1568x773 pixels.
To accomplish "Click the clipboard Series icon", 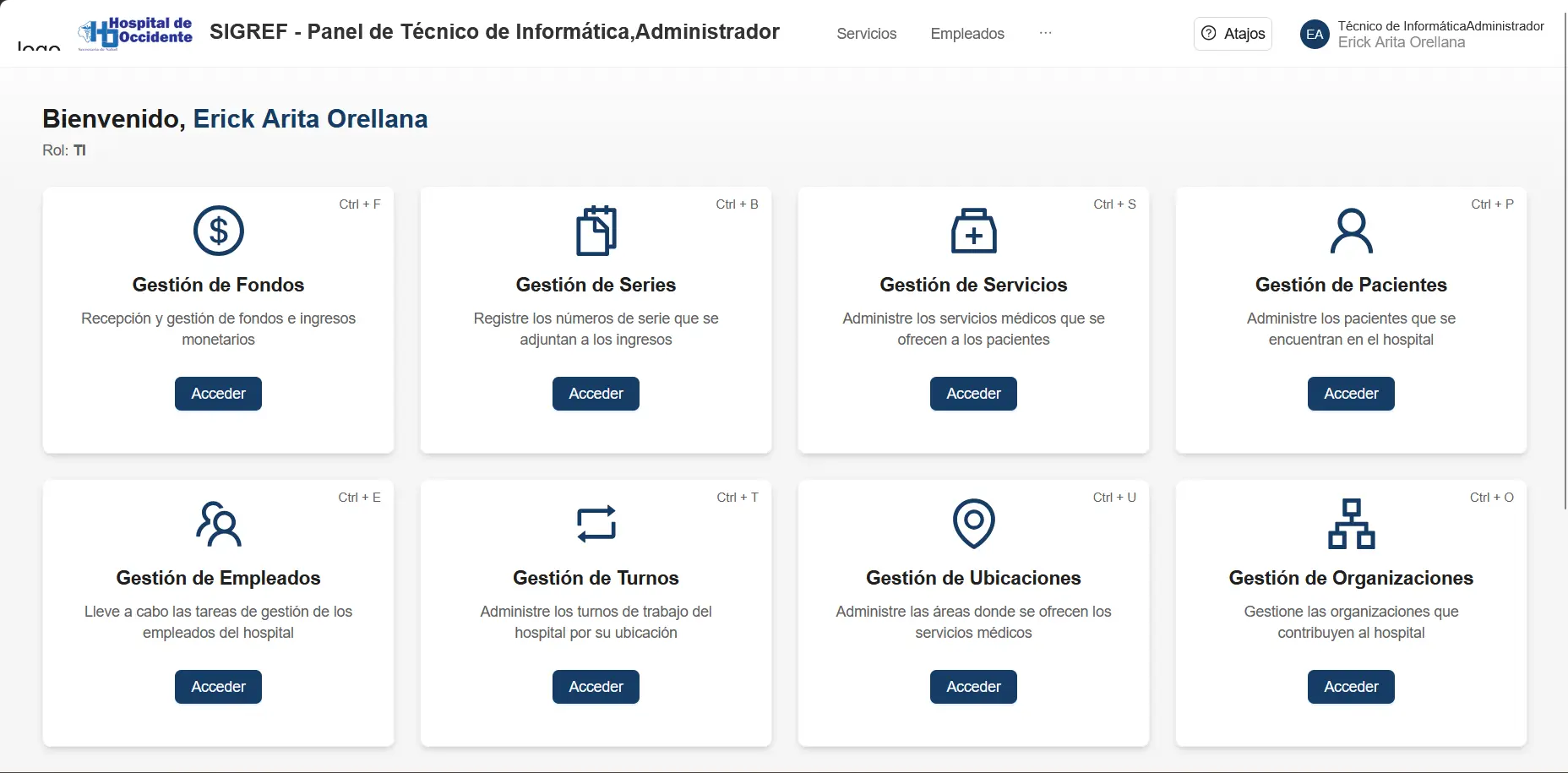I will (x=596, y=231).
